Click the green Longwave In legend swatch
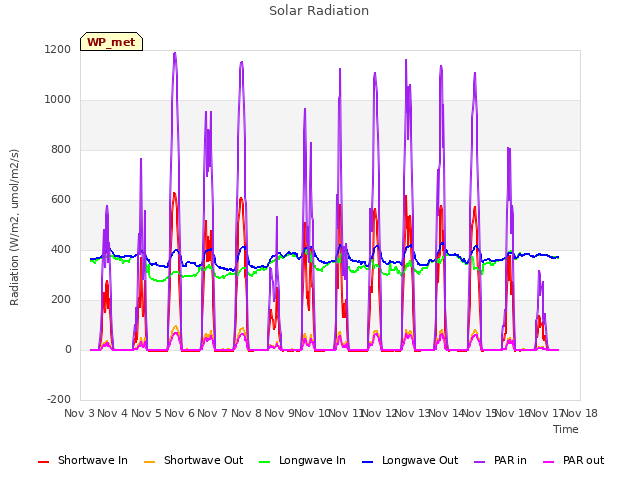Screen dimensions: 640x480 264,462
